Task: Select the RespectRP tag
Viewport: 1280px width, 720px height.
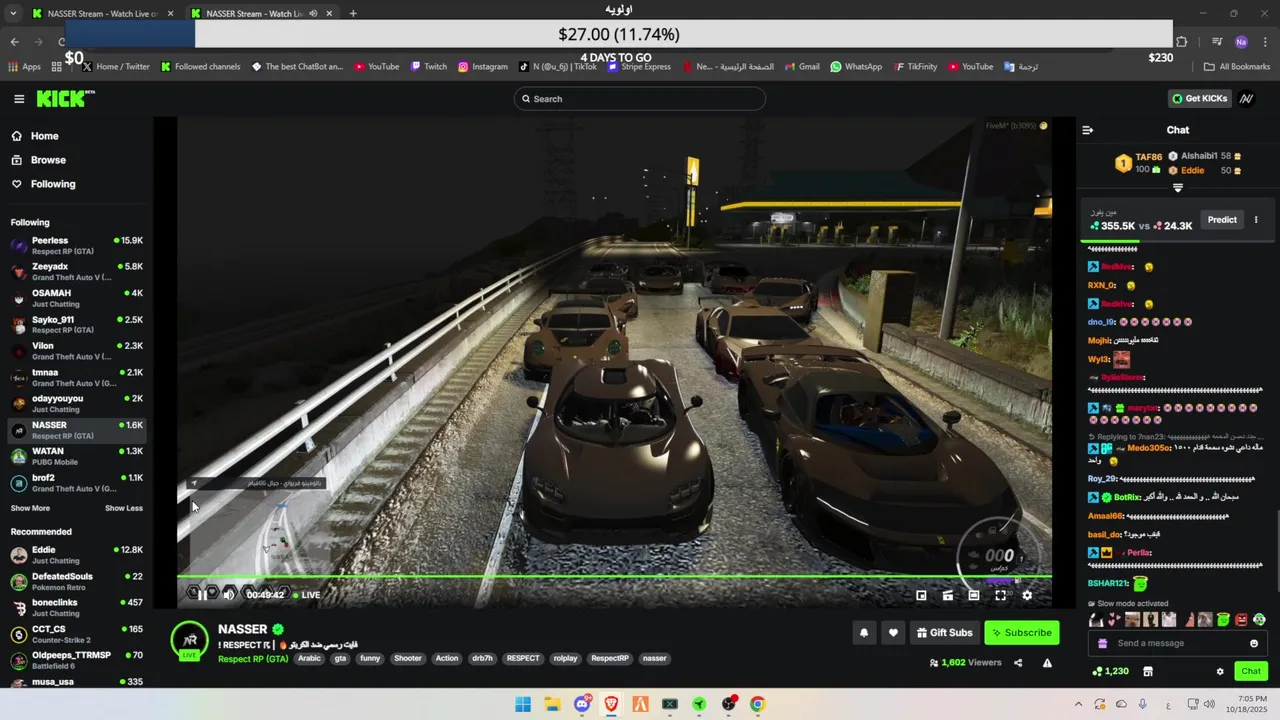Action: pyautogui.click(x=610, y=659)
